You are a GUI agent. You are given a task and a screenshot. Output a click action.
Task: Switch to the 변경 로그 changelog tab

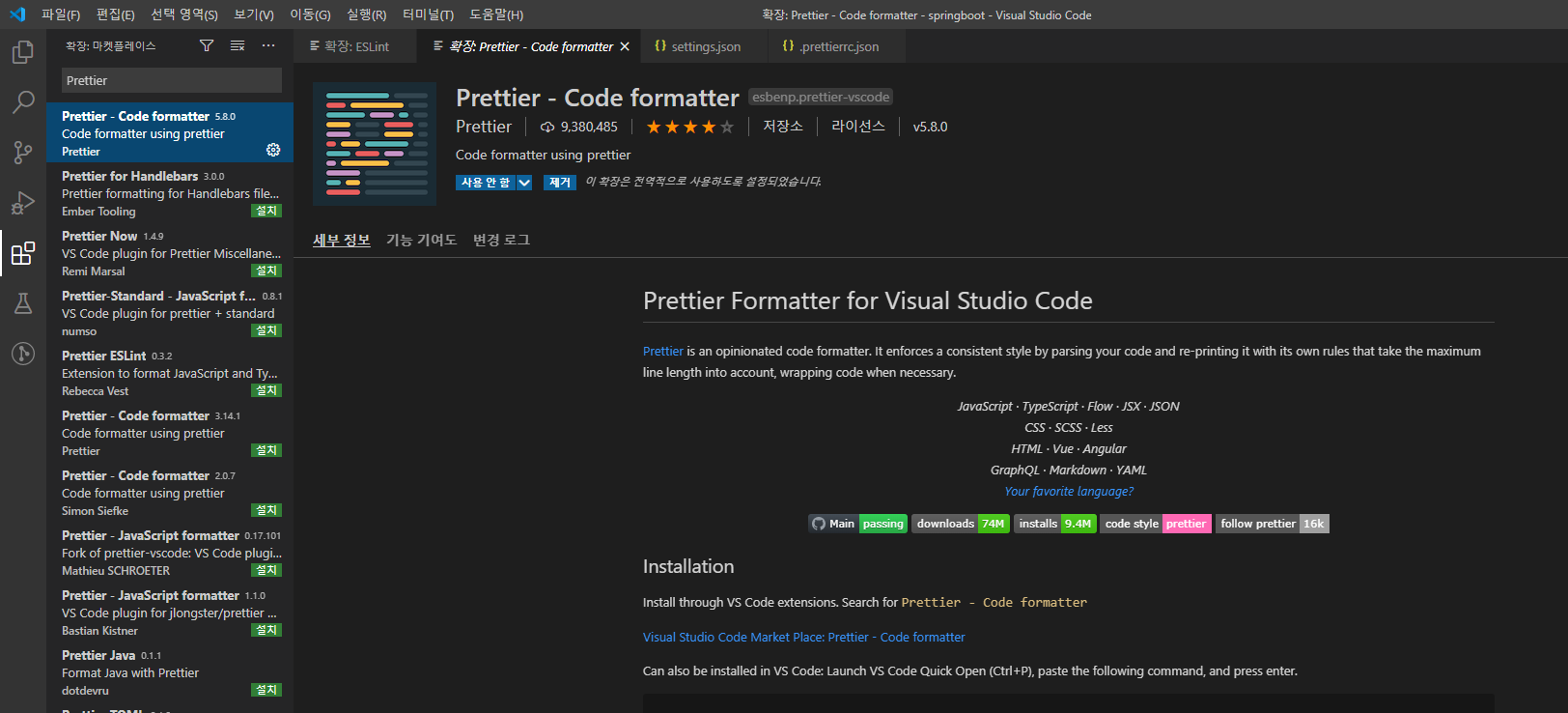coord(501,240)
